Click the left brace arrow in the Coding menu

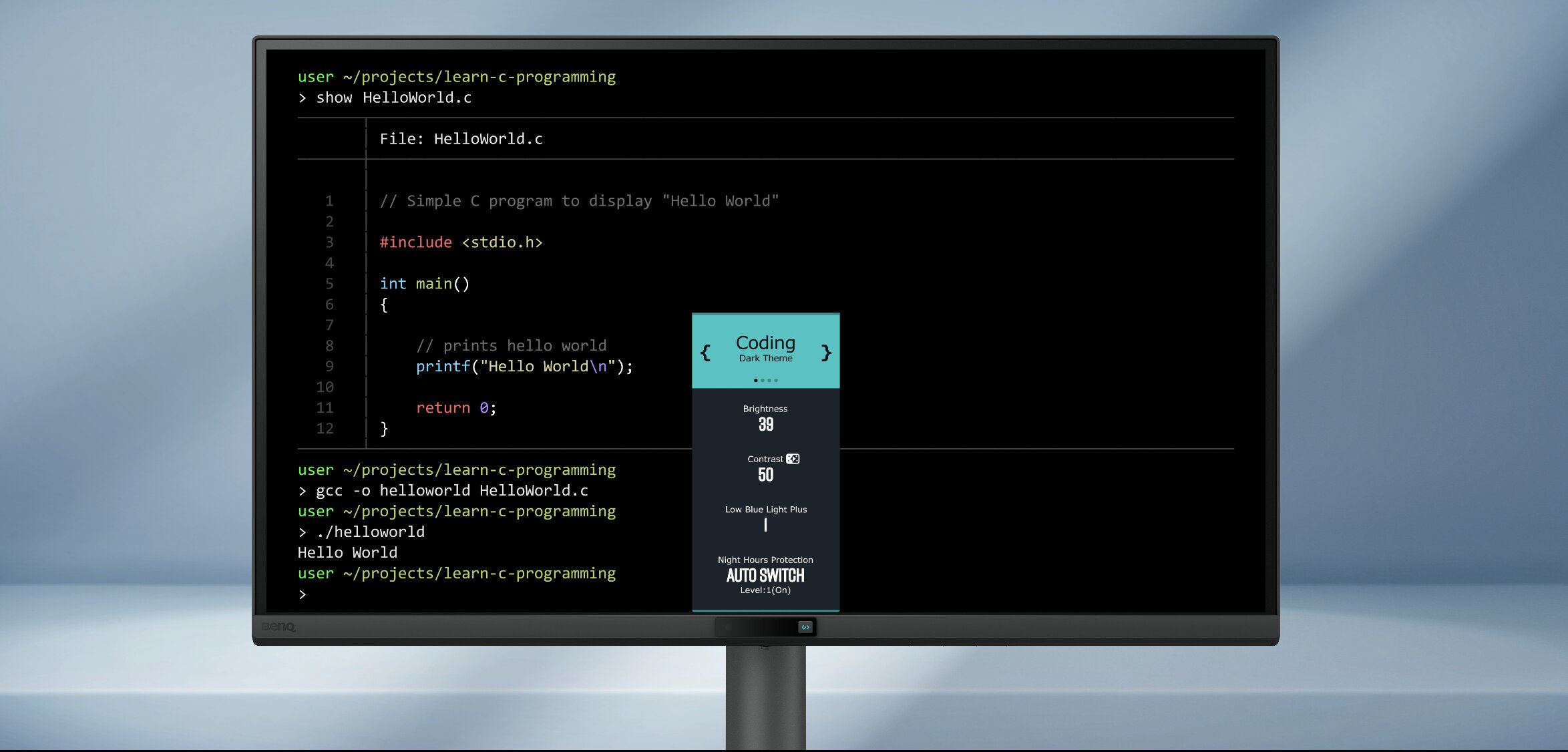coord(705,353)
